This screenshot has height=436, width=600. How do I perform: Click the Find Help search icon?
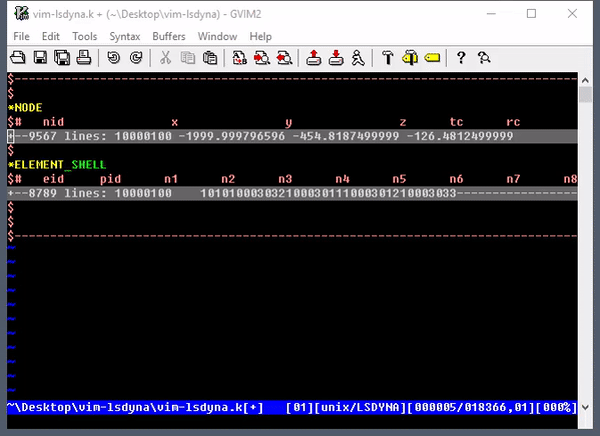[x=484, y=58]
